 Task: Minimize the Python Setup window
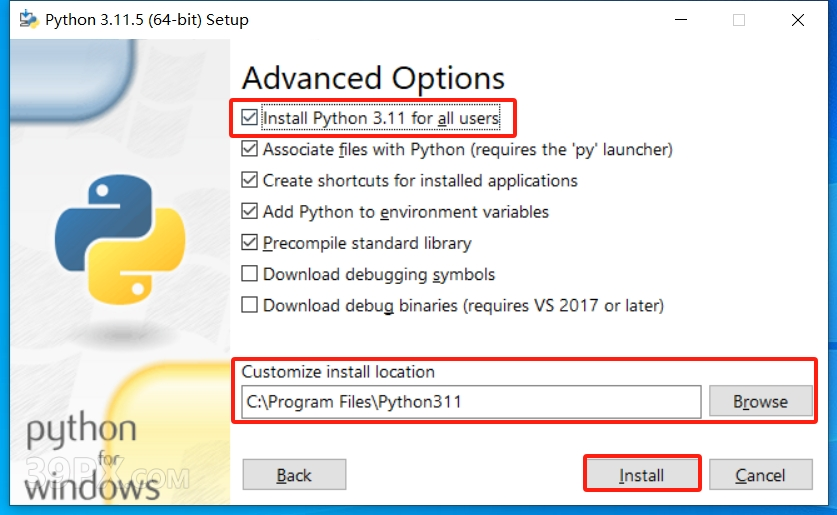(681, 20)
